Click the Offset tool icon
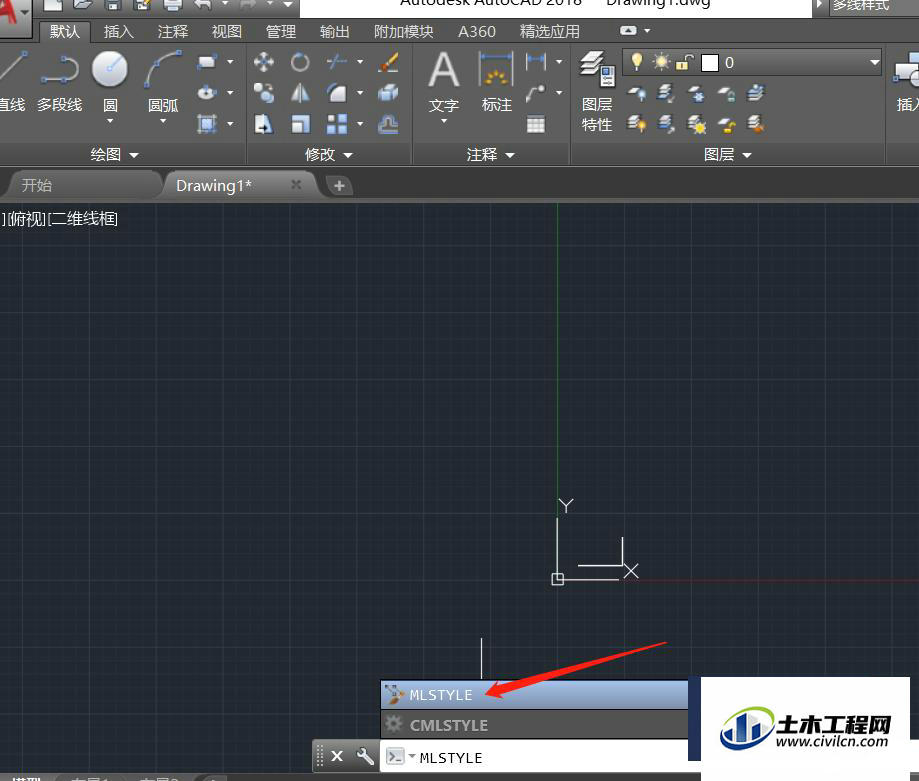Viewport: 919px width, 781px height. point(389,124)
